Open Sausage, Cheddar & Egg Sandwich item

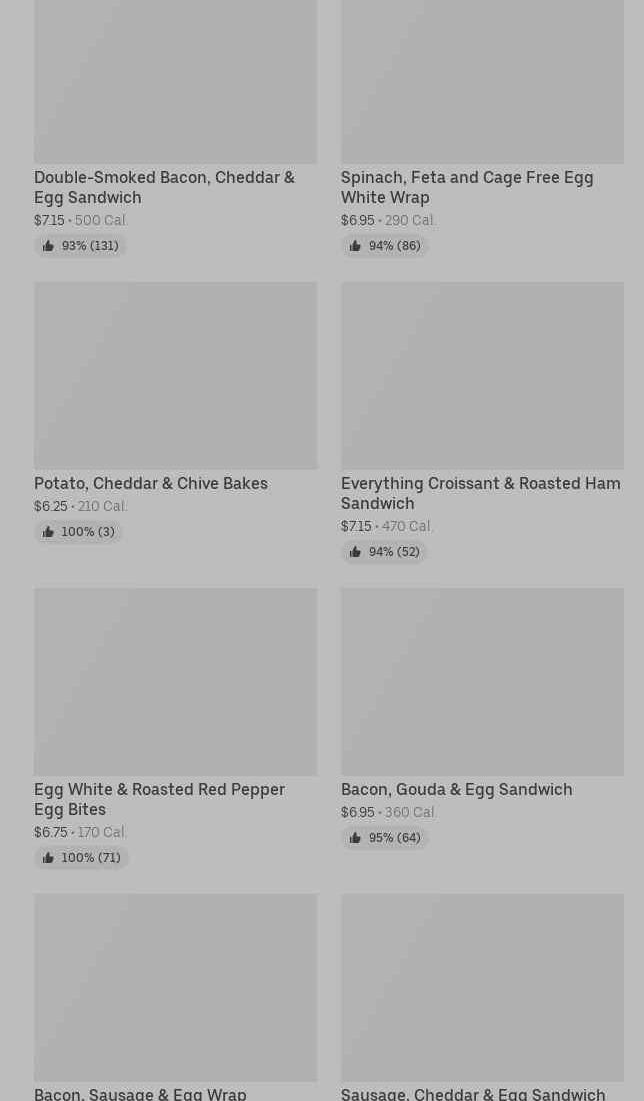[x=473, y=1093]
